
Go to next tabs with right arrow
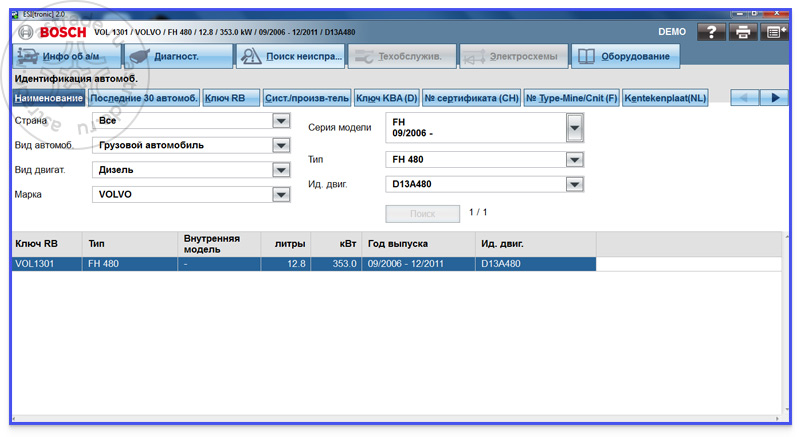[775, 98]
